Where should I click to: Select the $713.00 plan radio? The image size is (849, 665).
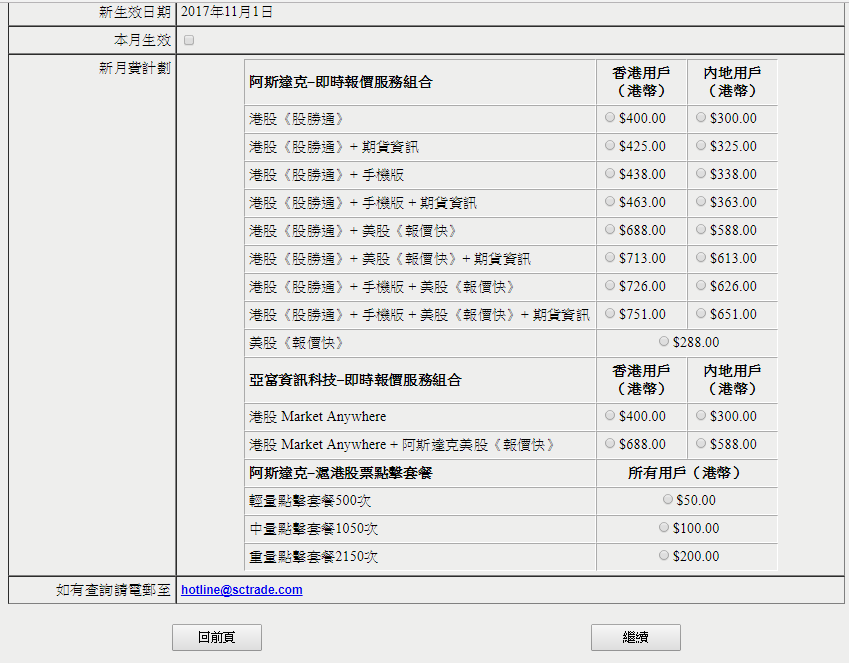[x=610, y=258]
